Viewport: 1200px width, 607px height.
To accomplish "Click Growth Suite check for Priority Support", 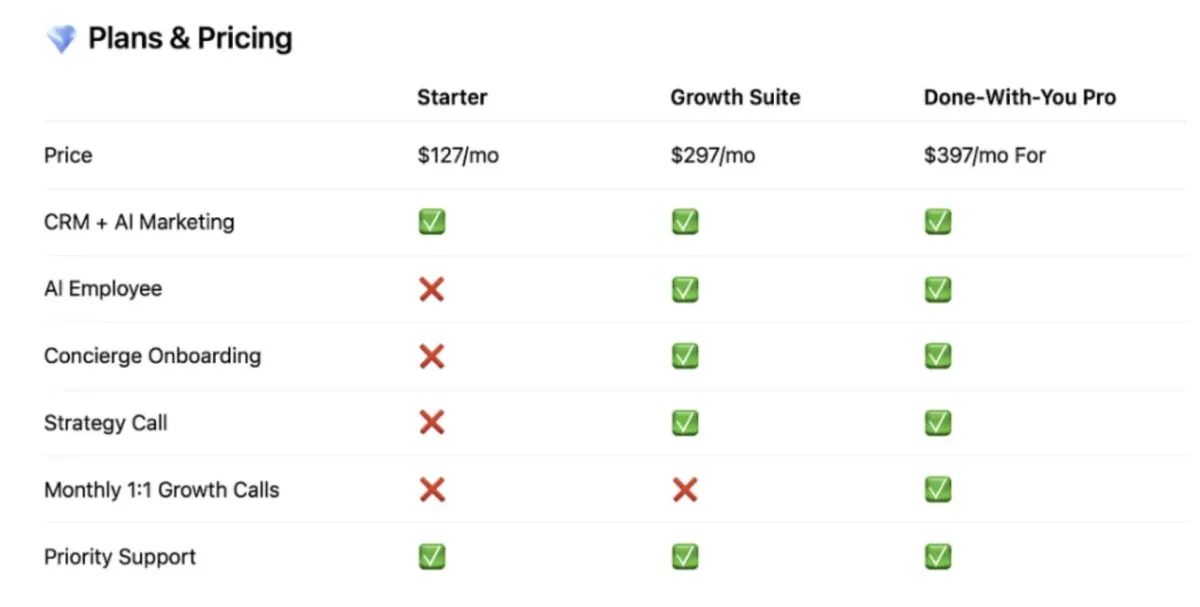I will coord(685,557).
